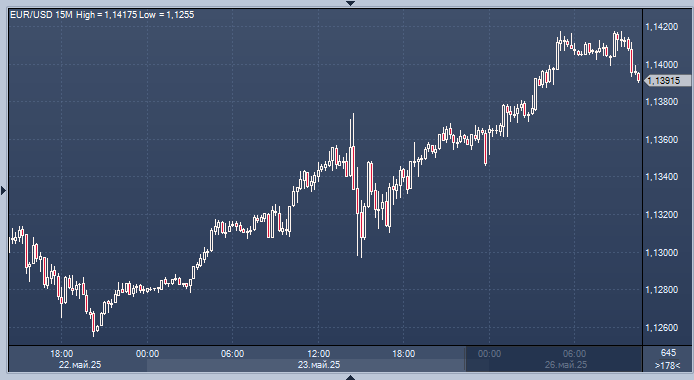694x380 pixels.
Task: Expand the top panel arrow above the chart
Action: pyautogui.click(x=351, y=4)
